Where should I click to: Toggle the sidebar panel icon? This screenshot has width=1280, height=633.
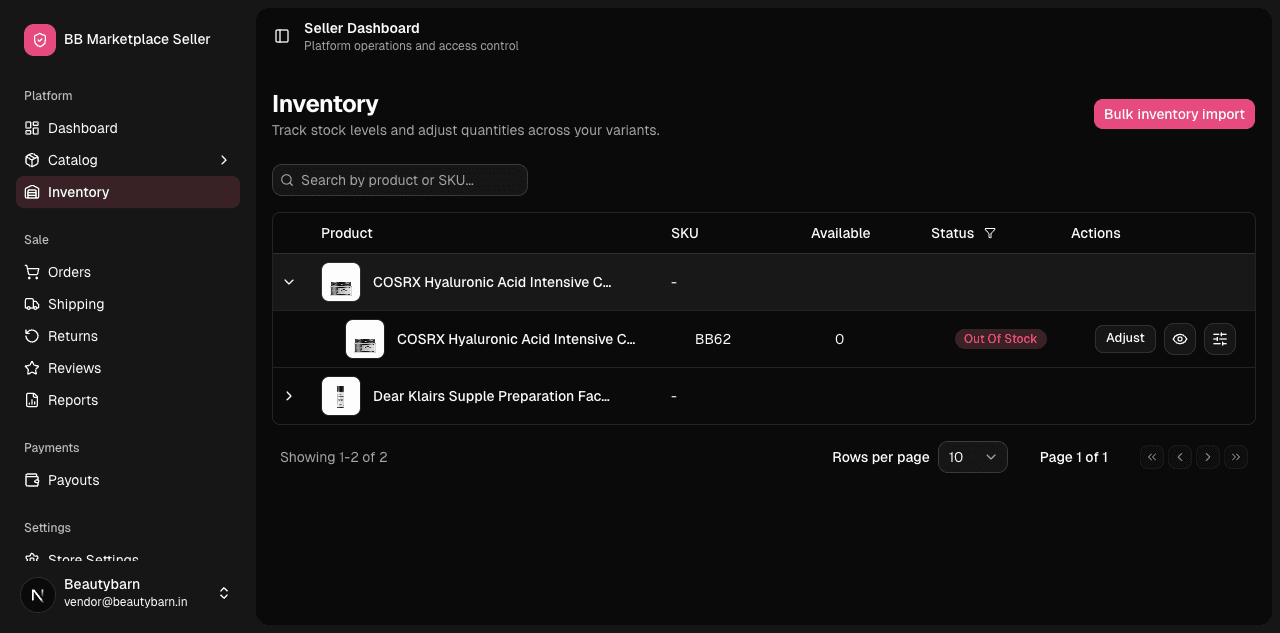click(282, 36)
